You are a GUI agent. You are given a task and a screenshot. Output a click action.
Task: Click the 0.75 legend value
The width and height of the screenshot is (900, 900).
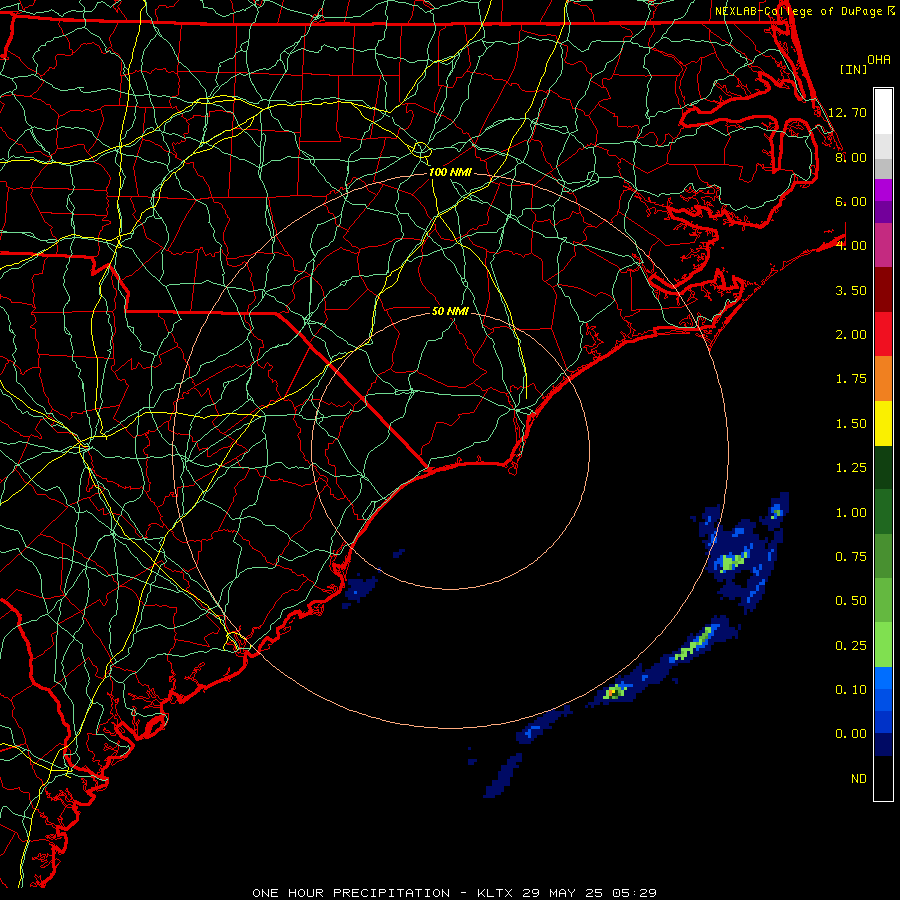click(x=851, y=557)
